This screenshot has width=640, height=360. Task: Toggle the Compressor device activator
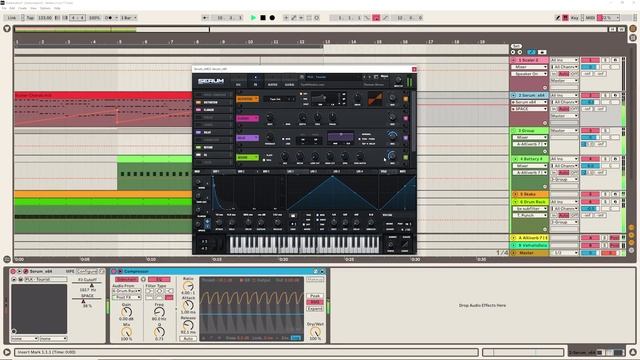point(114,271)
